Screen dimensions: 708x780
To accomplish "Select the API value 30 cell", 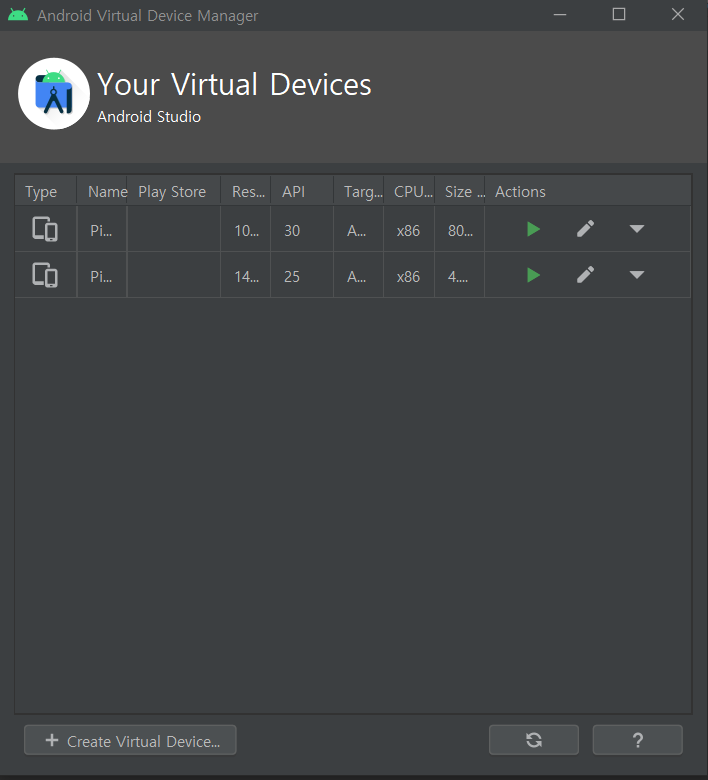I will 302,230.
